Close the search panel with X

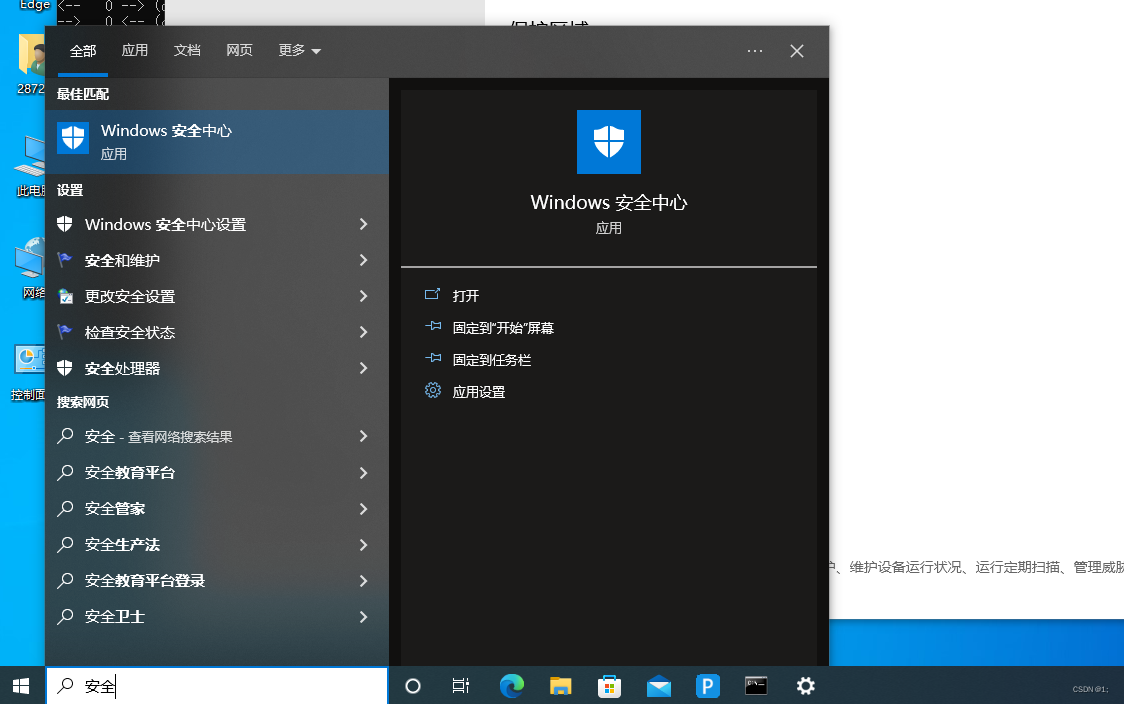pyautogui.click(x=796, y=51)
